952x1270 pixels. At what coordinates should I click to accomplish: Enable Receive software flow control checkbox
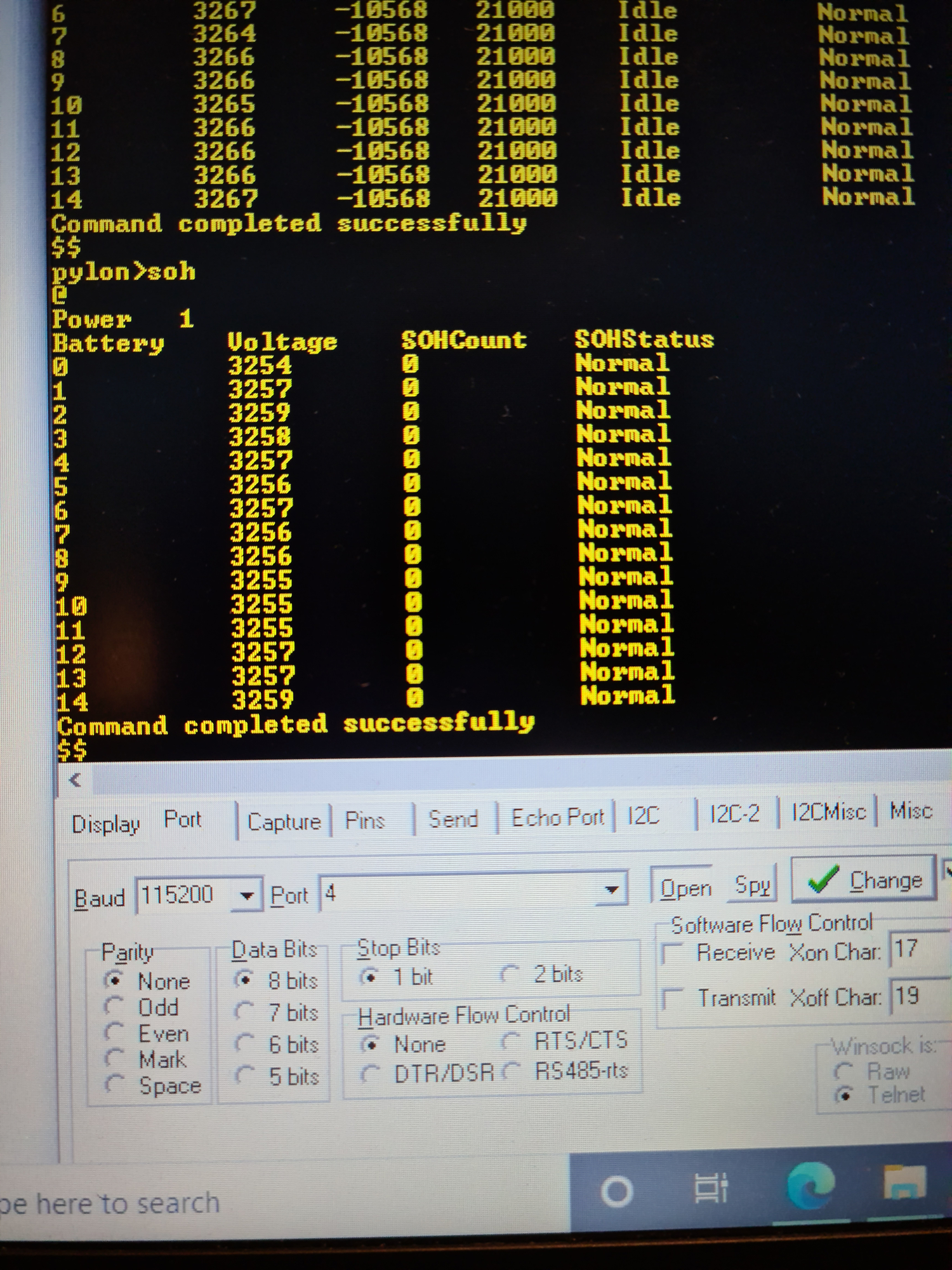[x=718, y=952]
